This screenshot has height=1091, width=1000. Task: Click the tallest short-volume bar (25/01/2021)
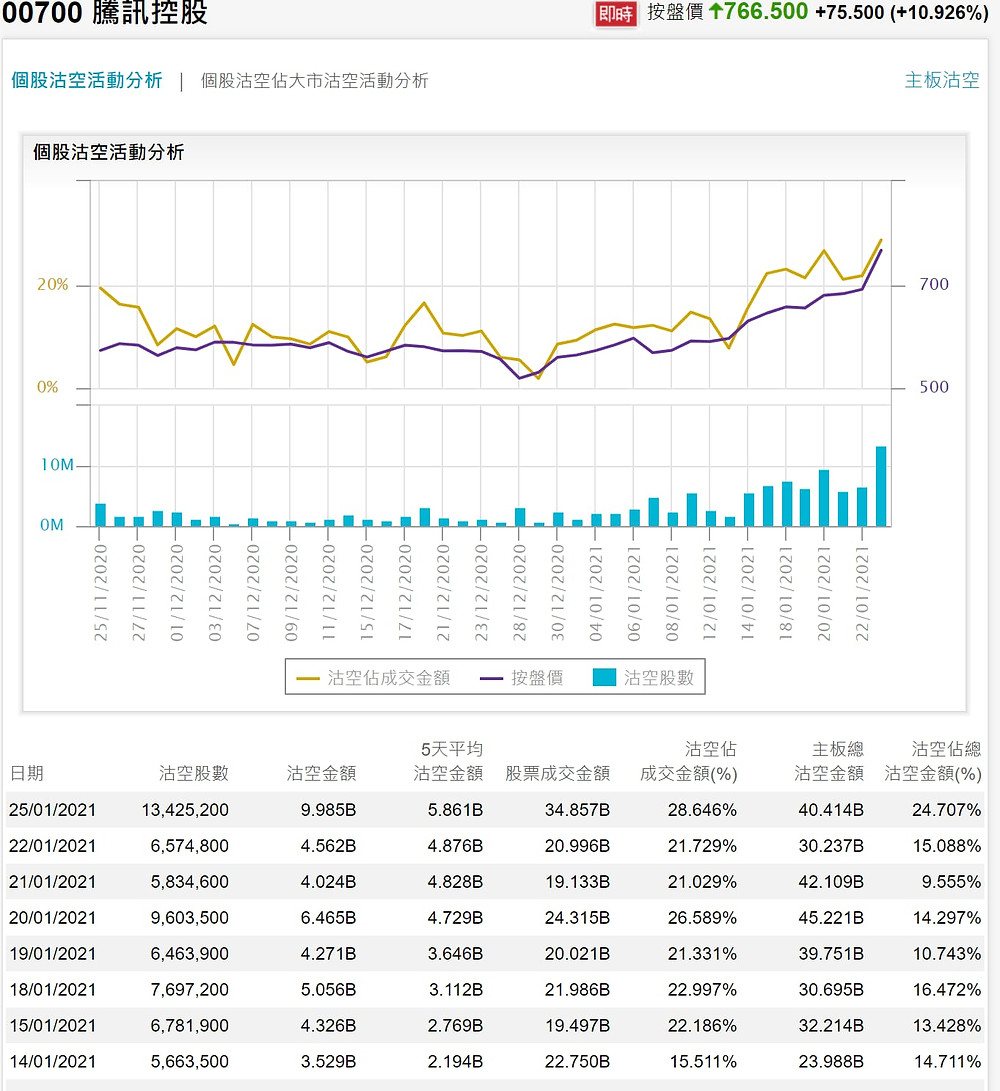tap(881, 486)
